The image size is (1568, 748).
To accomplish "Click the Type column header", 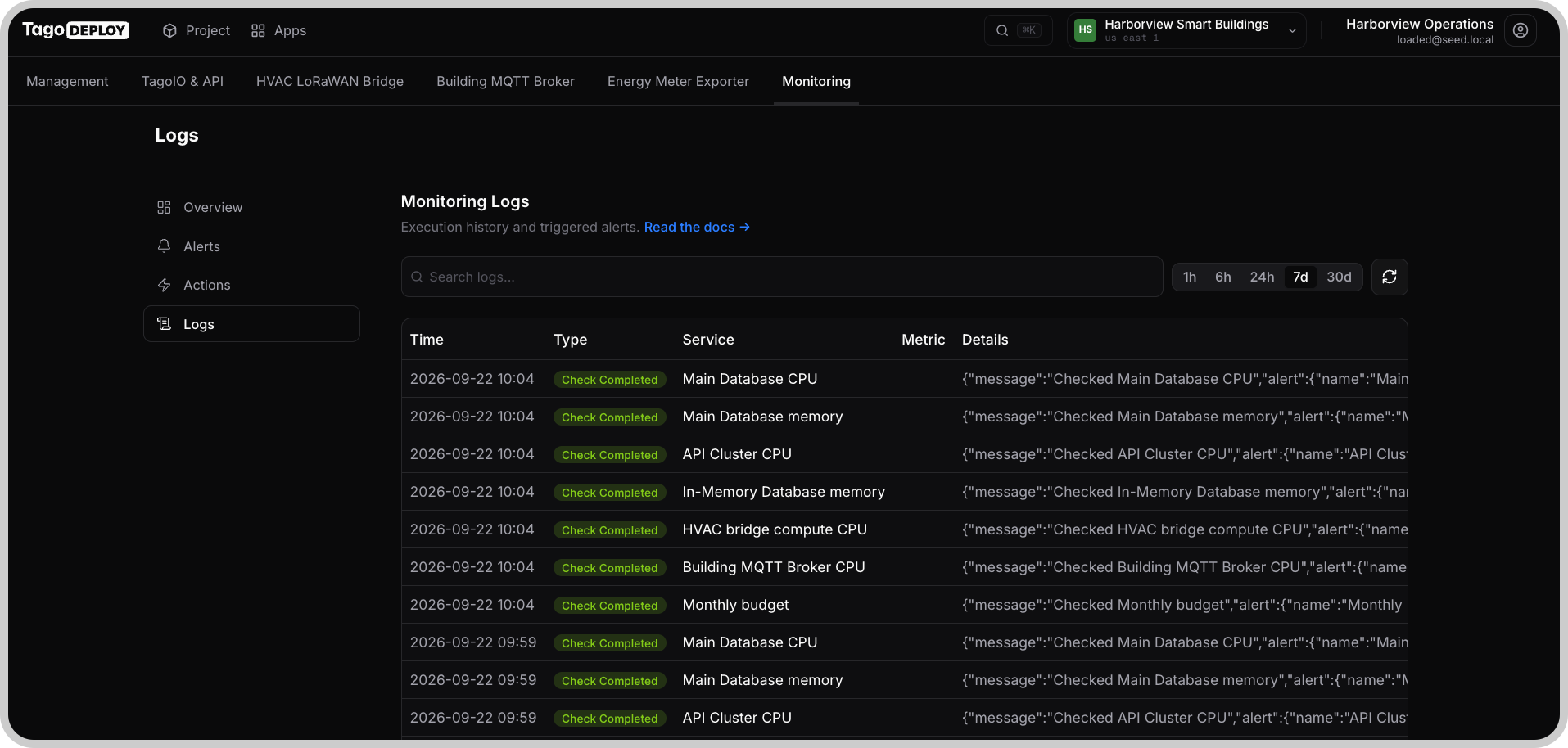I will coord(570,340).
